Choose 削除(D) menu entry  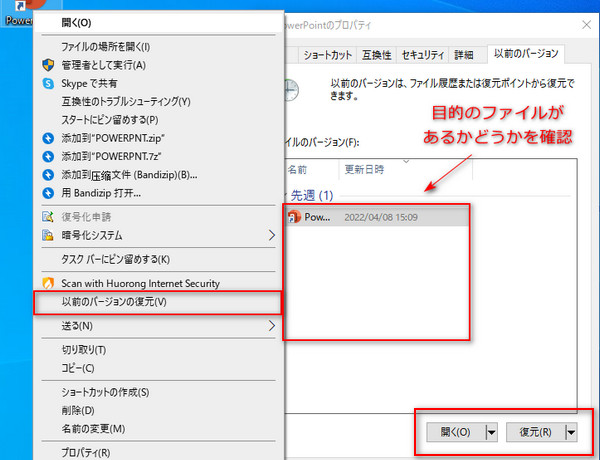coord(158,411)
